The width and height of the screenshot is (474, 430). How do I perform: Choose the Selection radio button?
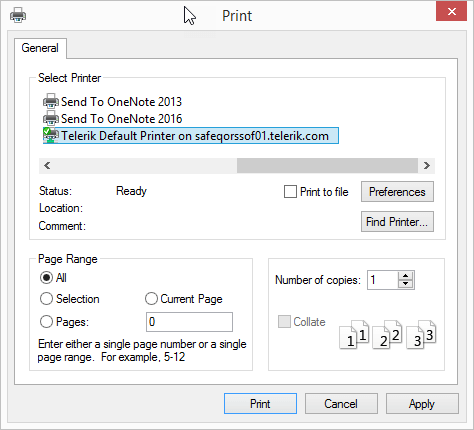point(46,299)
